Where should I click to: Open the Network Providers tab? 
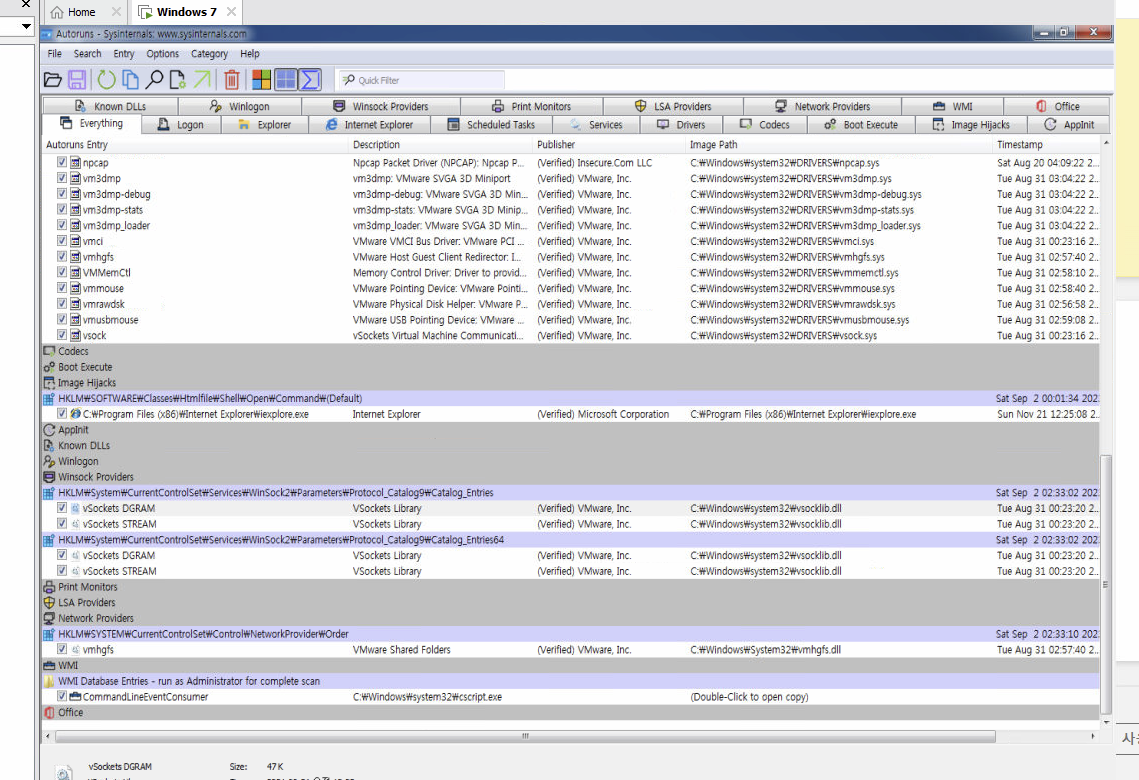pyautogui.click(x=823, y=106)
